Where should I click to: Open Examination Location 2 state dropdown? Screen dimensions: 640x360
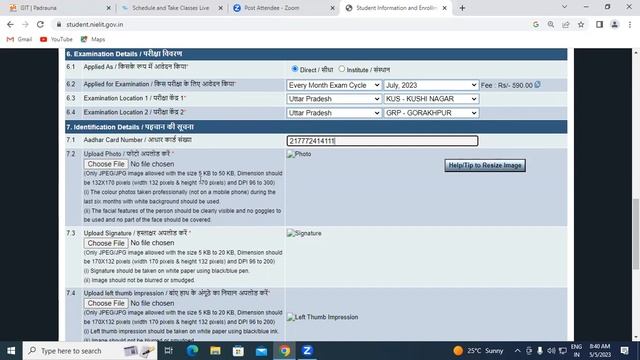[334, 113]
